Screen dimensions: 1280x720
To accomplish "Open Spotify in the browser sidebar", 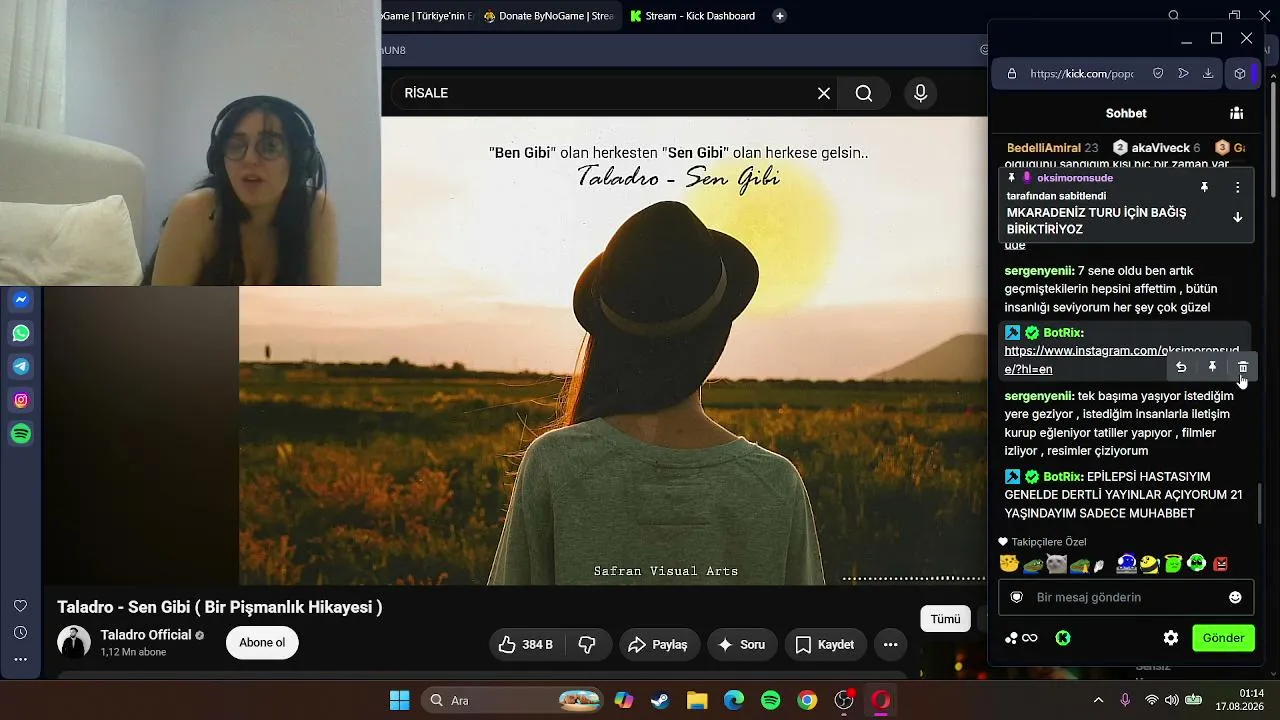I will coord(21,434).
